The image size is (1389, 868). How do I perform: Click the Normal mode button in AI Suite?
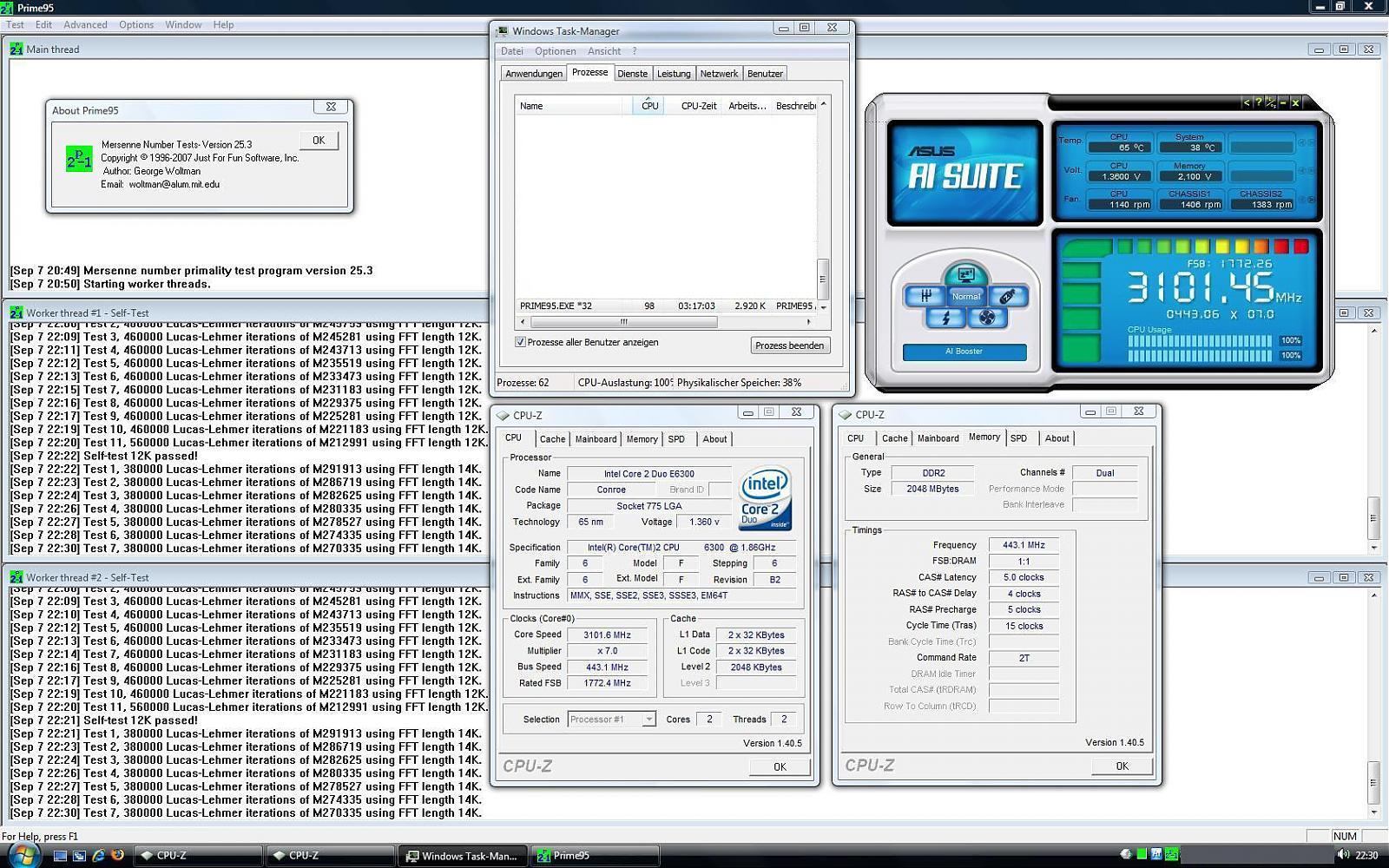pos(965,296)
